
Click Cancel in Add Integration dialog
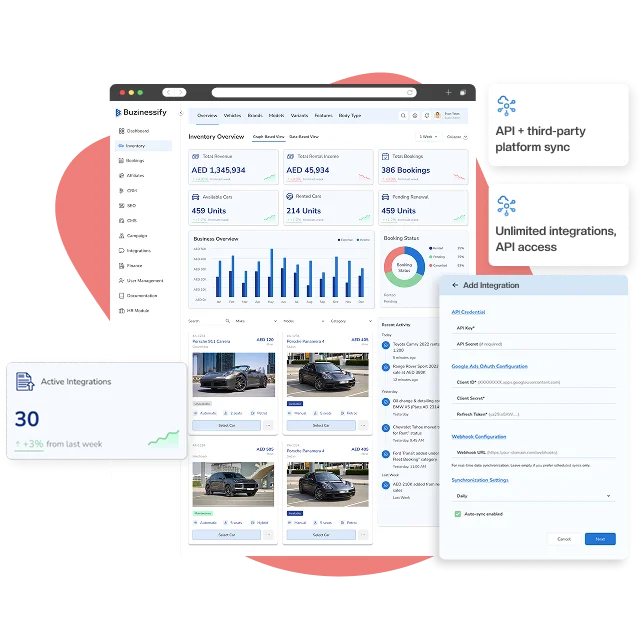[x=564, y=538]
